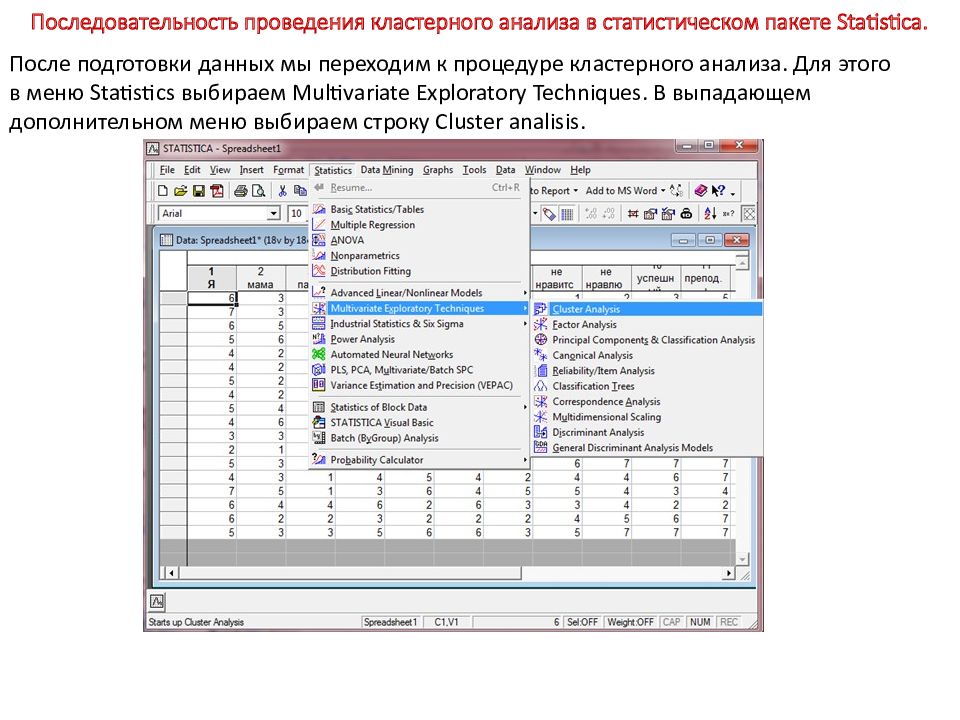960x720 pixels.
Task: Open the Arial font name dropdown
Action: click(273, 214)
